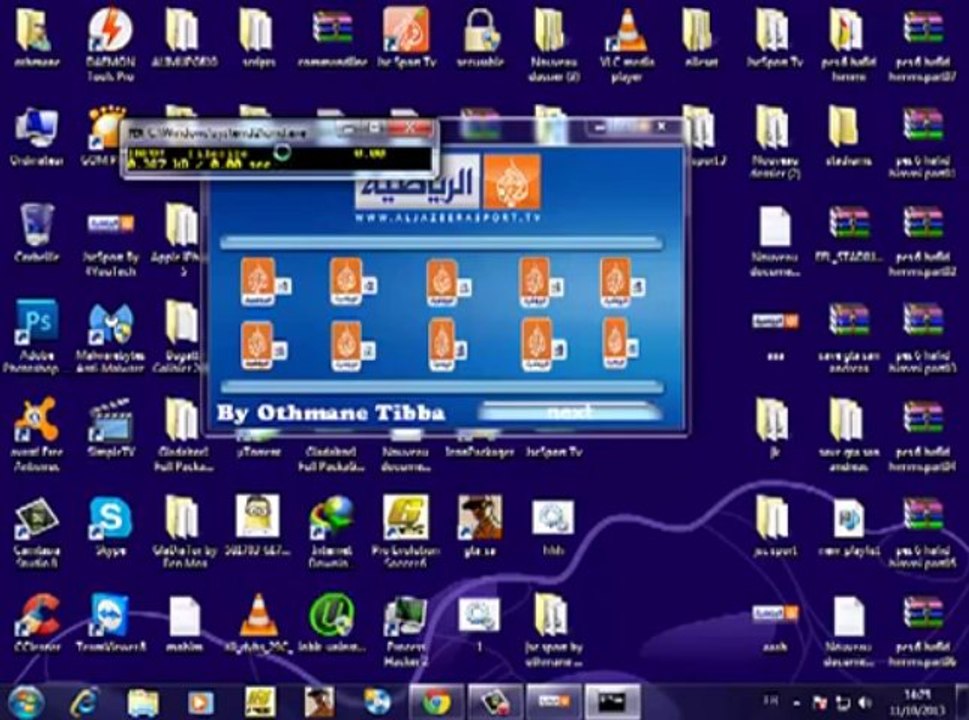Open Windows Media Player from taskbar
The height and width of the screenshot is (720, 969).
pyautogui.click(x=200, y=702)
